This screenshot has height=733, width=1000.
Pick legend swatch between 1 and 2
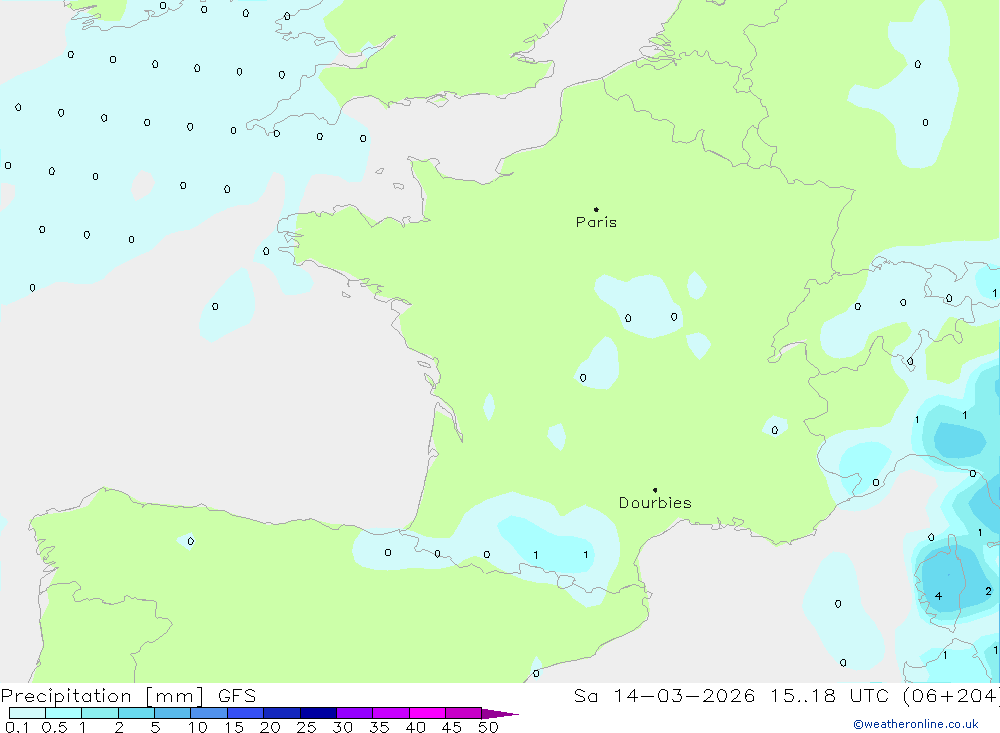point(100,713)
